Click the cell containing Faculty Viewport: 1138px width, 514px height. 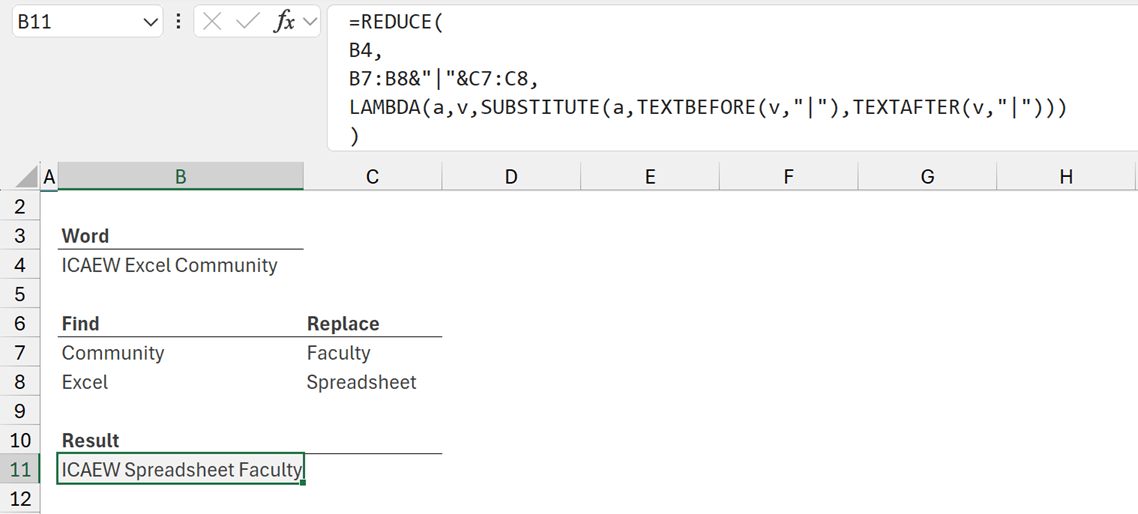[x=339, y=353]
